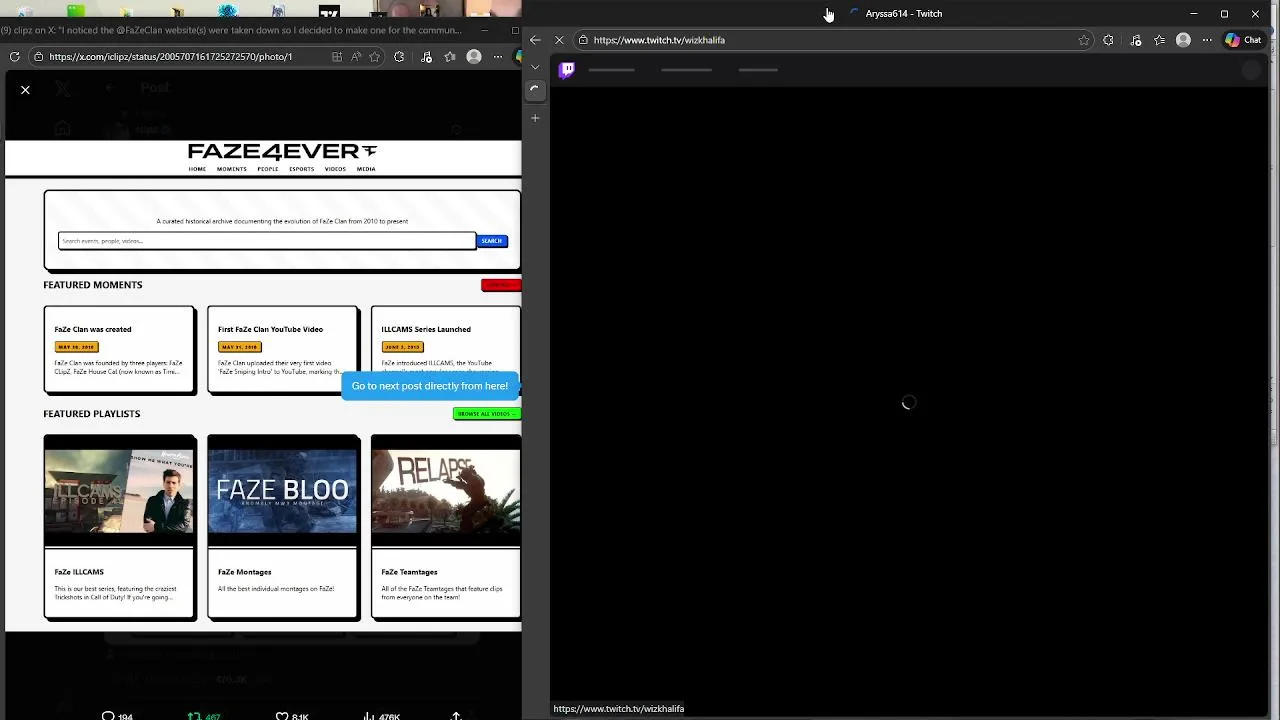The width and height of the screenshot is (1280, 720).
Task: Open Copilot Chat button
Action: coord(1244,40)
